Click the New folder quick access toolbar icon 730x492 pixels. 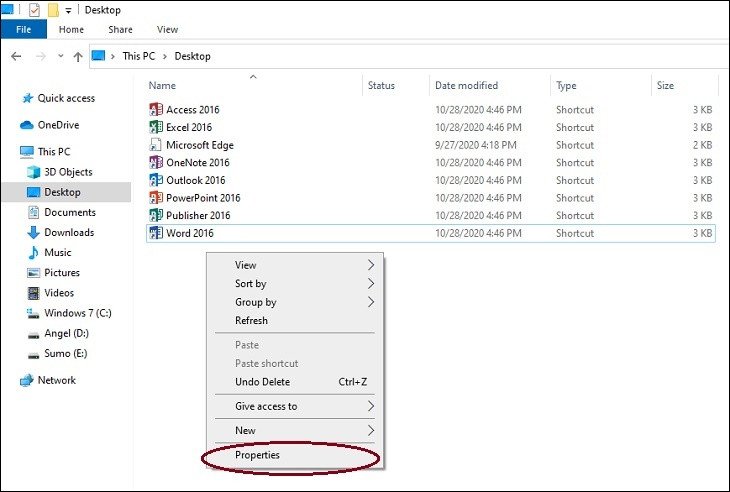54,9
